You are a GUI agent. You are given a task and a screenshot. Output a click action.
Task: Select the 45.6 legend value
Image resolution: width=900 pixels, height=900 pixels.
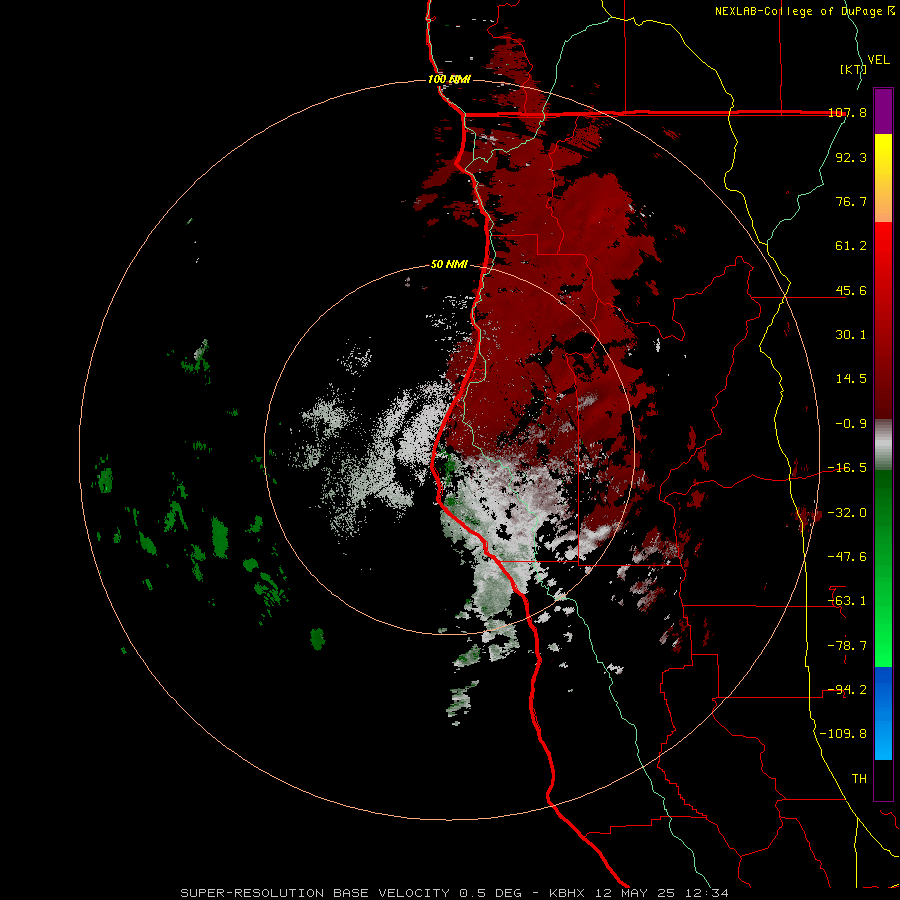tap(851, 290)
